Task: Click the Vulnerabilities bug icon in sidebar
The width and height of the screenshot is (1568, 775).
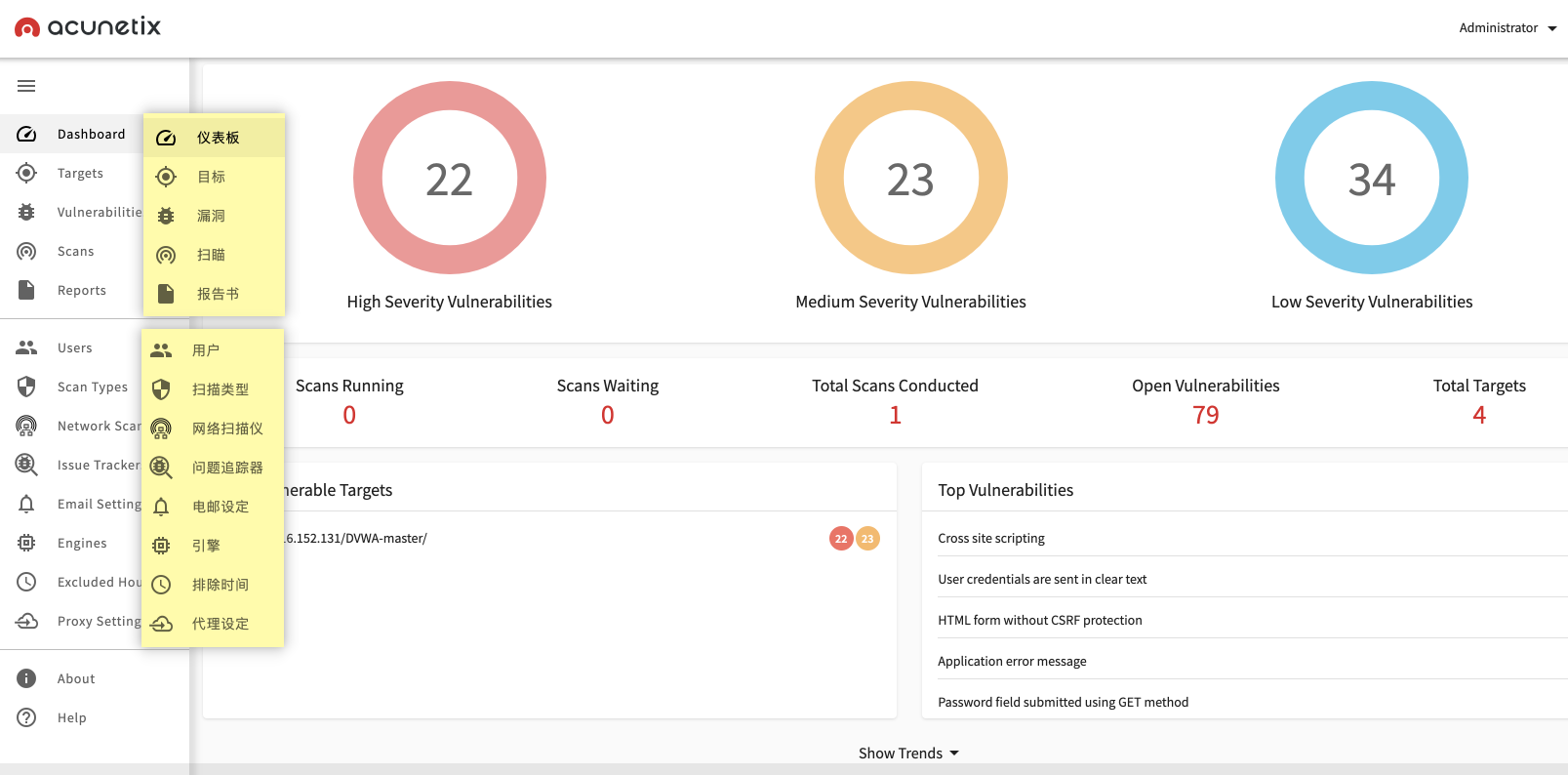Action: pos(26,212)
